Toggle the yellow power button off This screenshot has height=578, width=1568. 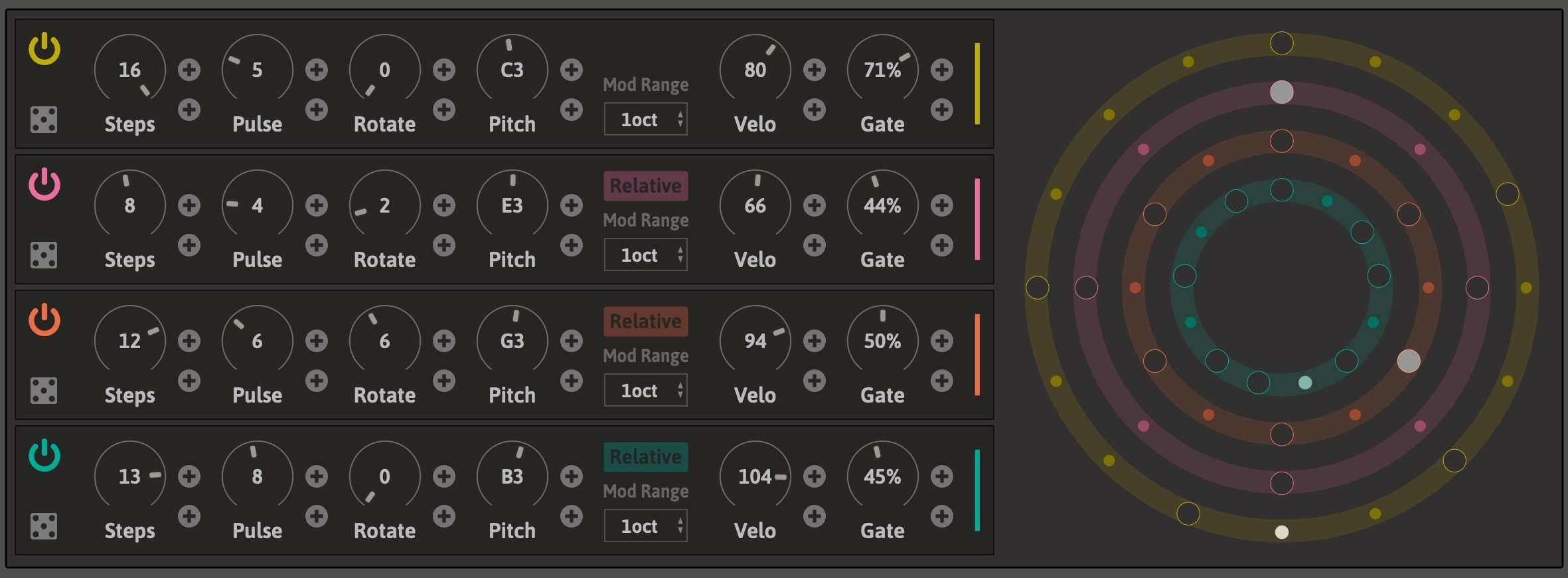[44, 49]
